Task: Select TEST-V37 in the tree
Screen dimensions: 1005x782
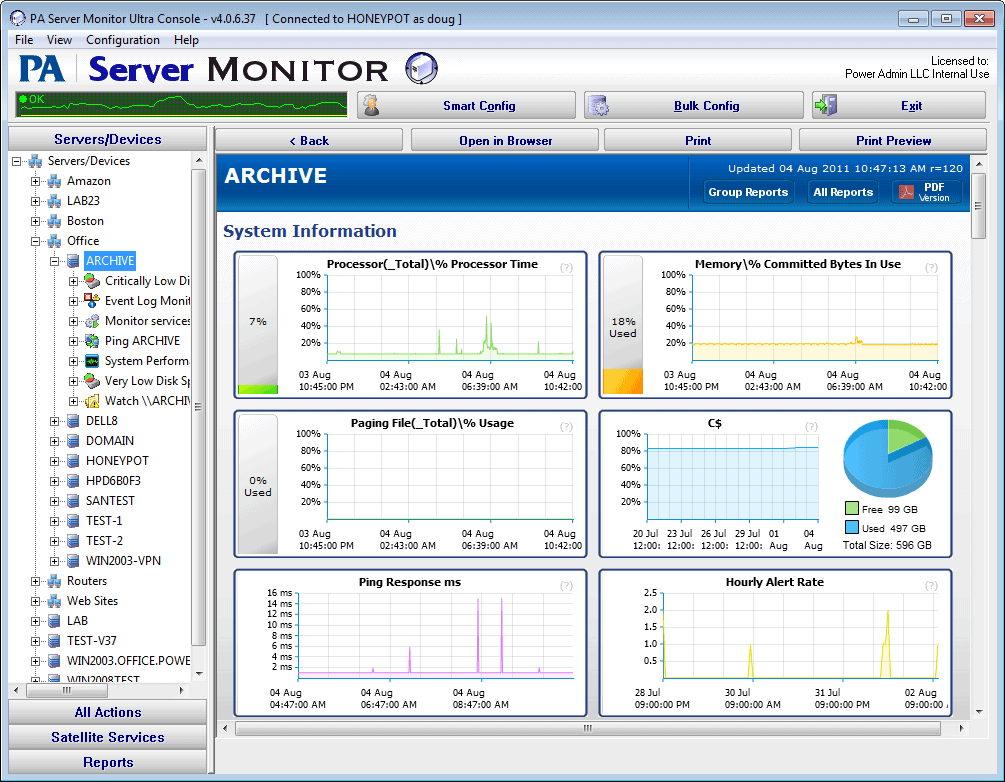Action: point(92,641)
